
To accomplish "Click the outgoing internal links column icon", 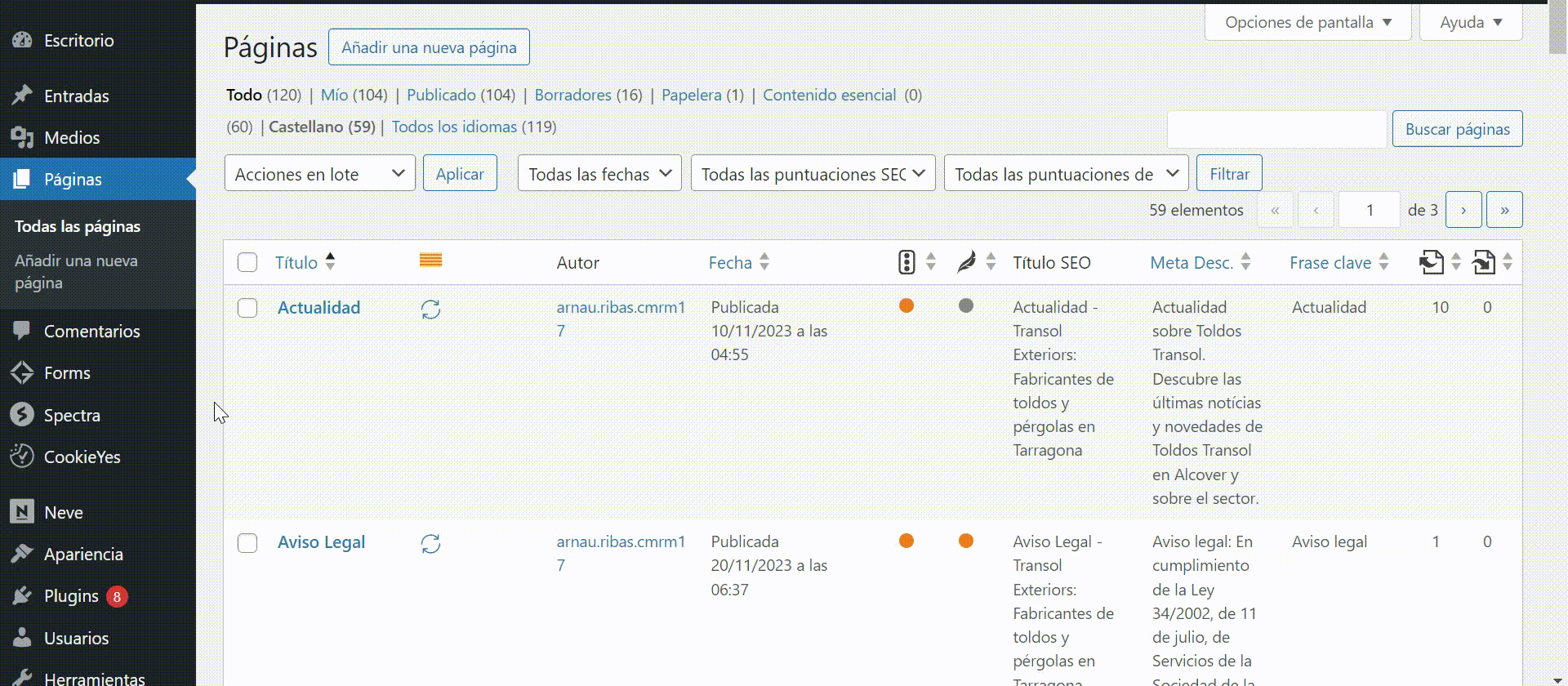I will coord(1431,262).
